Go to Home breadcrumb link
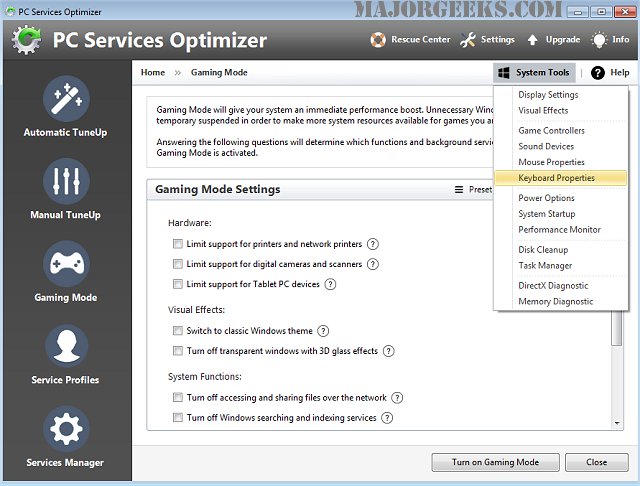 pyautogui.click(x=153, y=73)
